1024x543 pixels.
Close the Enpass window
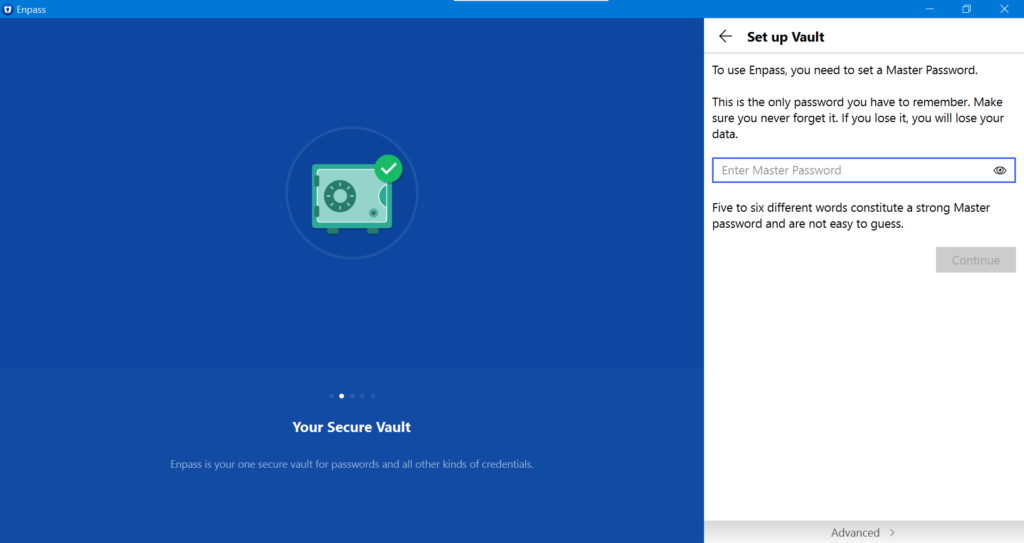pos(1004,9)
